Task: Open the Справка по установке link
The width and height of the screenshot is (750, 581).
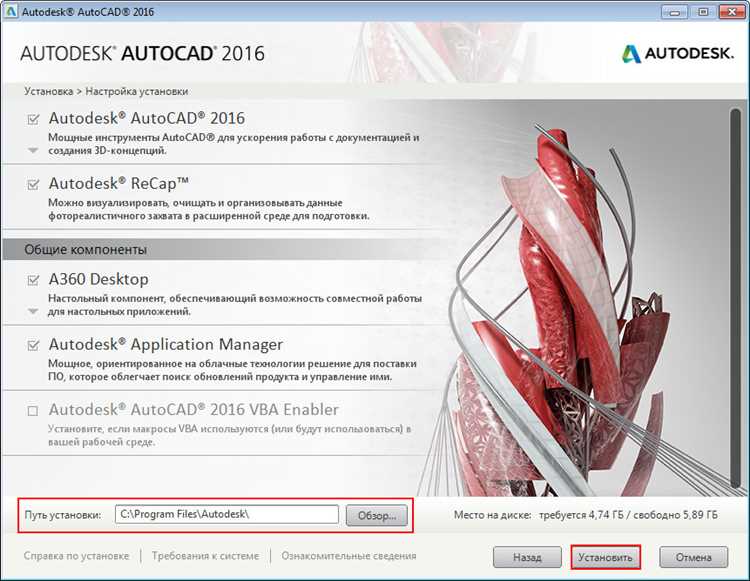Action: [77, 556]
